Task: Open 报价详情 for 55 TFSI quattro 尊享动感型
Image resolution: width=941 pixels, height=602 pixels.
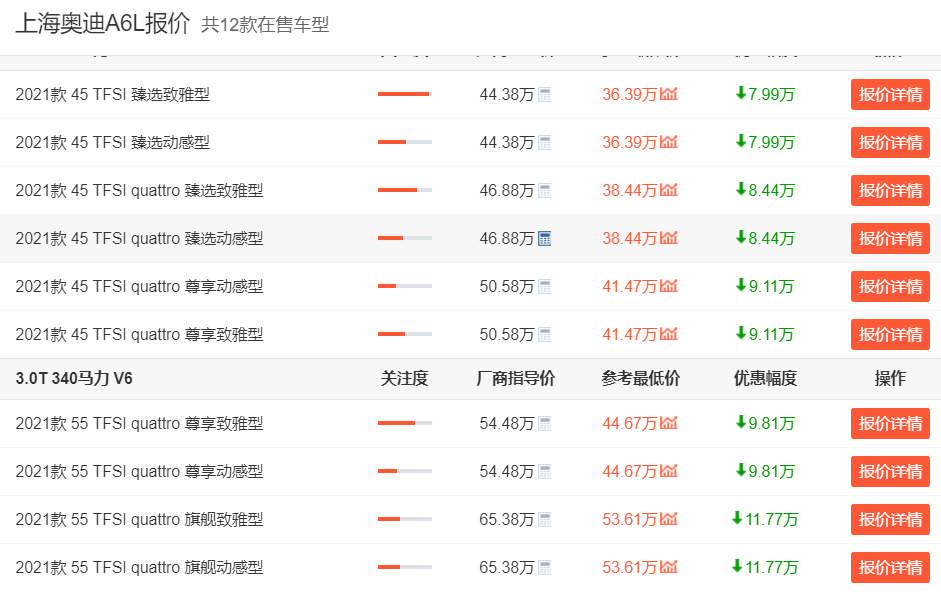Action: point(890,472)
